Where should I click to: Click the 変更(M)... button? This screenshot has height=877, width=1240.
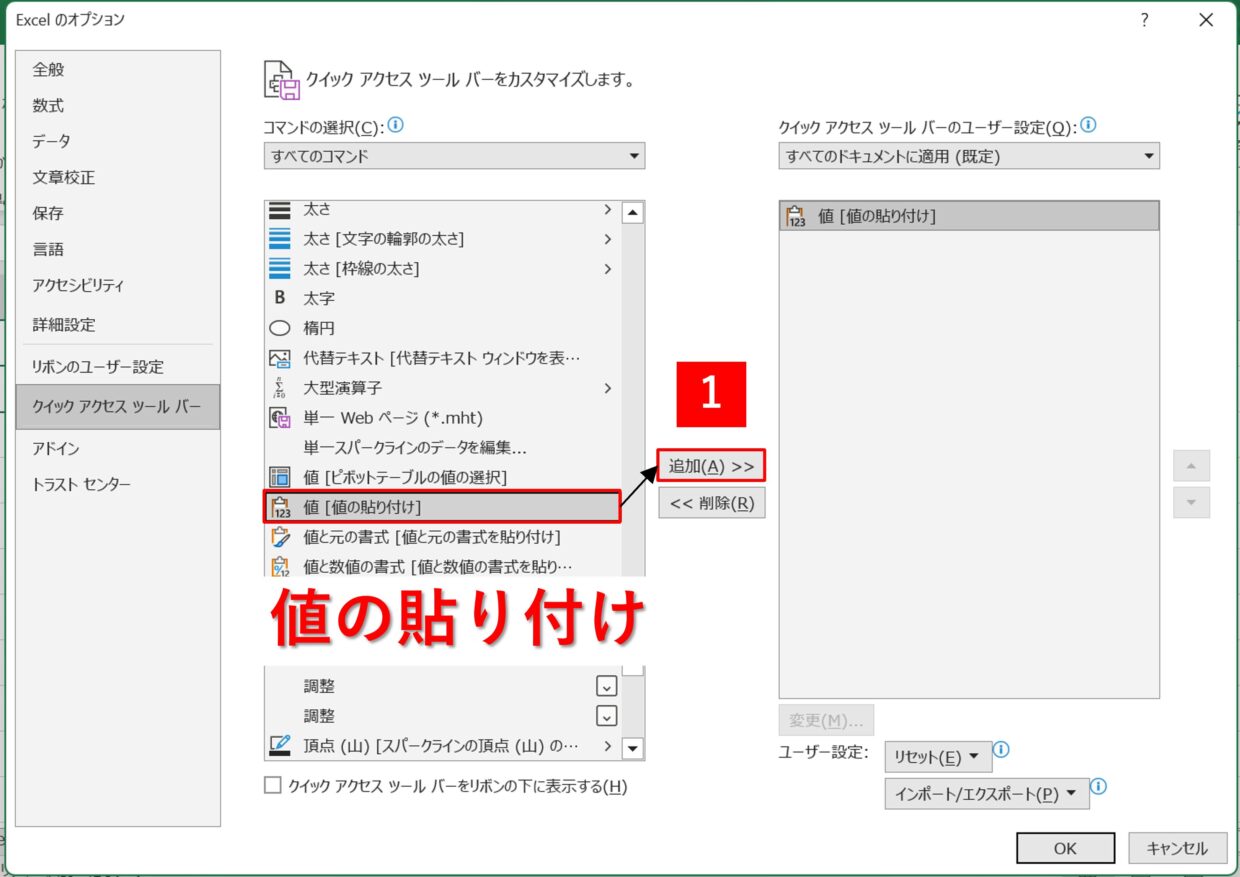pos(826,720)
